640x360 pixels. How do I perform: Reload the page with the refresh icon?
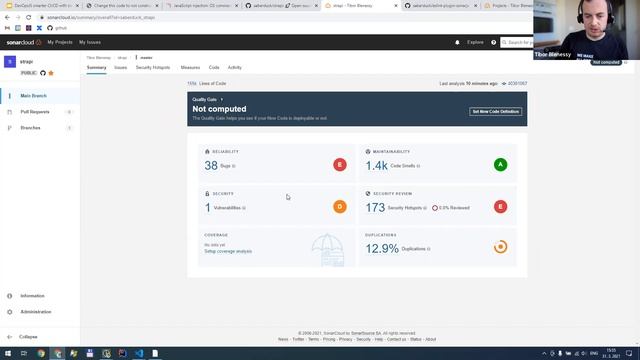coord(29,18)
